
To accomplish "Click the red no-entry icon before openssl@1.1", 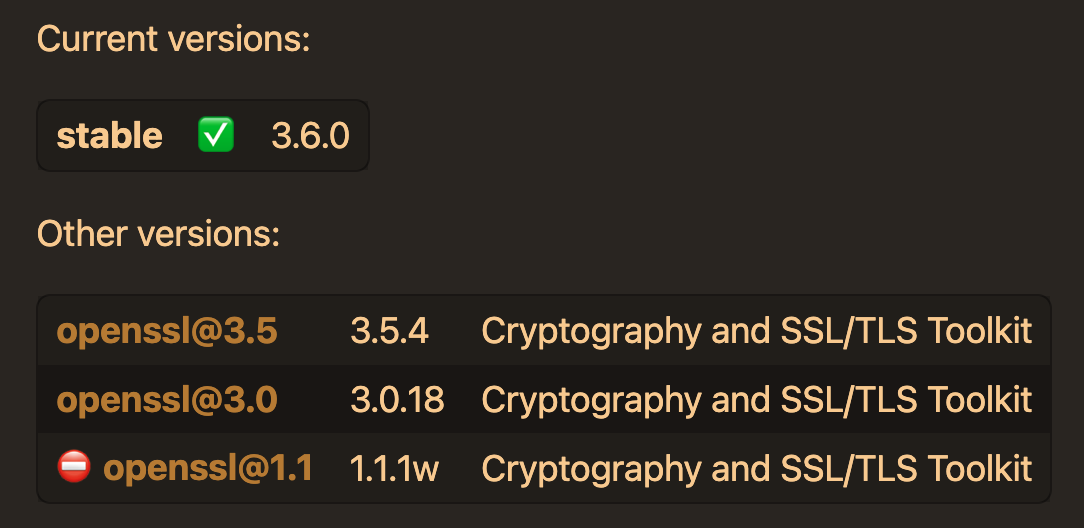I will click(x=74, y=466).
